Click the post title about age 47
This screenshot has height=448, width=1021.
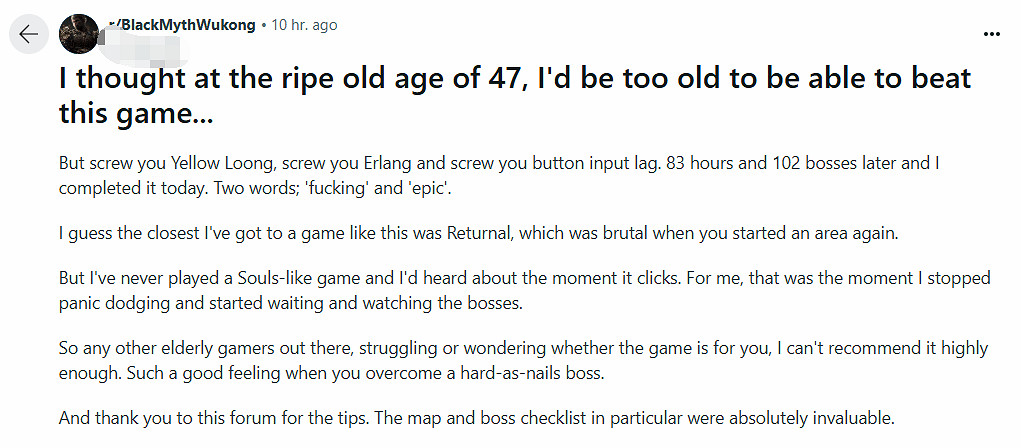click(x=514, y=79)
